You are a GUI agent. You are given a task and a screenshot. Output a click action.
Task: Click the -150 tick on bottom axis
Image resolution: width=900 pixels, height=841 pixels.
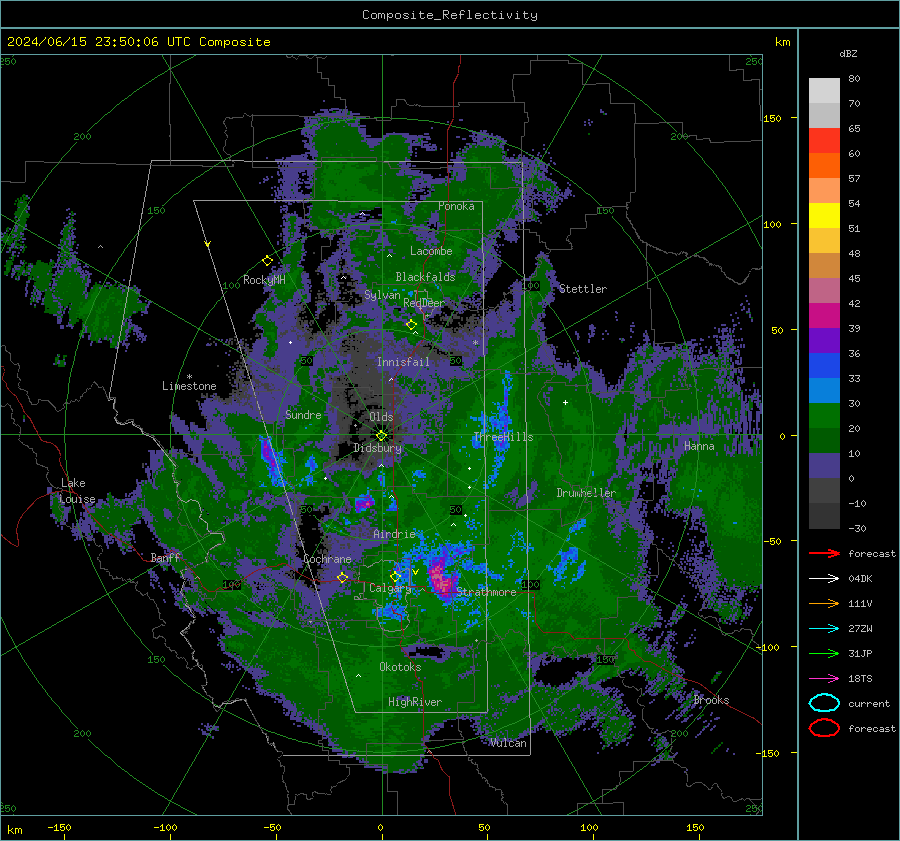tap(59, 827)
